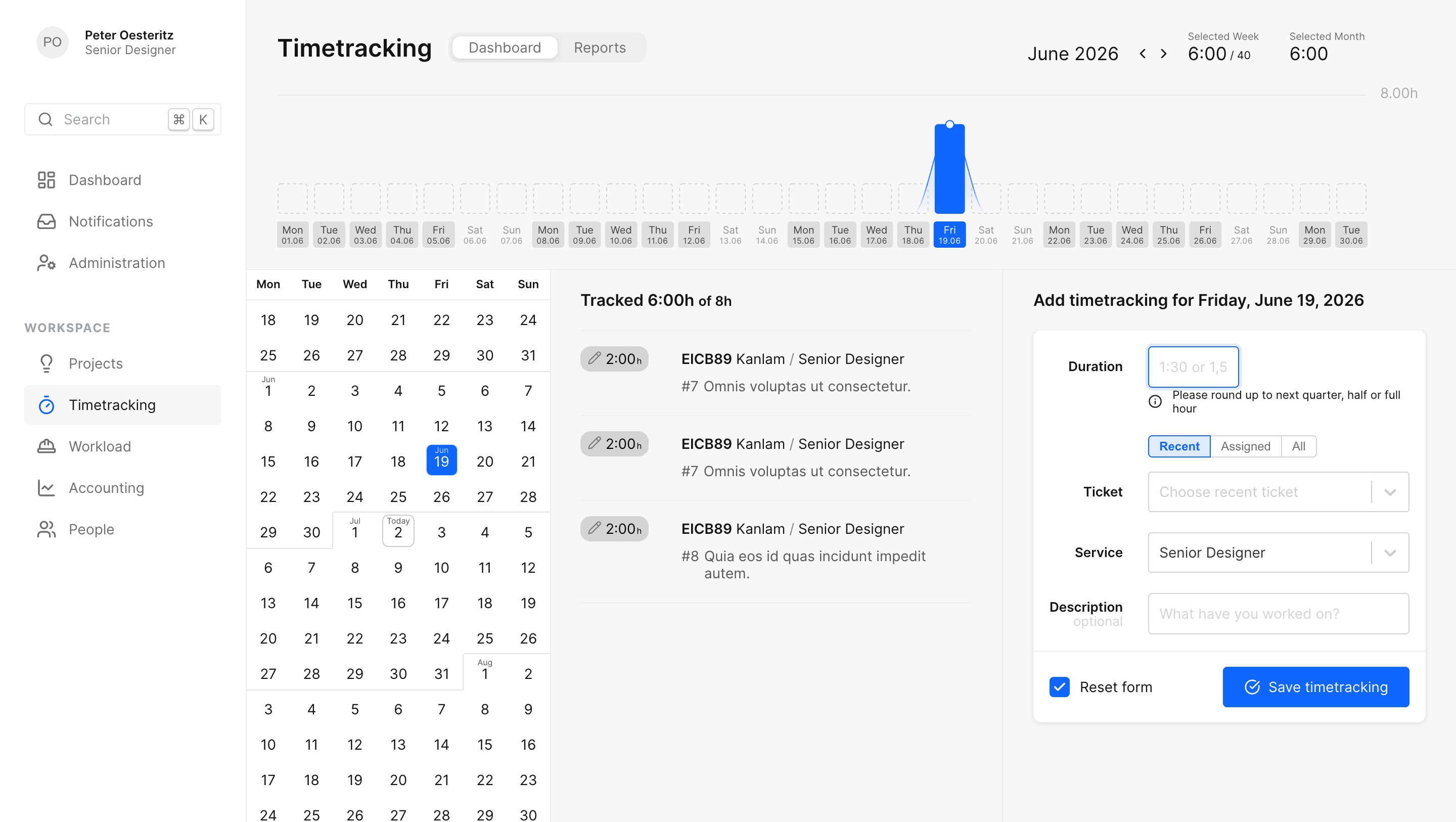Edit the first 2:00h entry

[614, 359]
